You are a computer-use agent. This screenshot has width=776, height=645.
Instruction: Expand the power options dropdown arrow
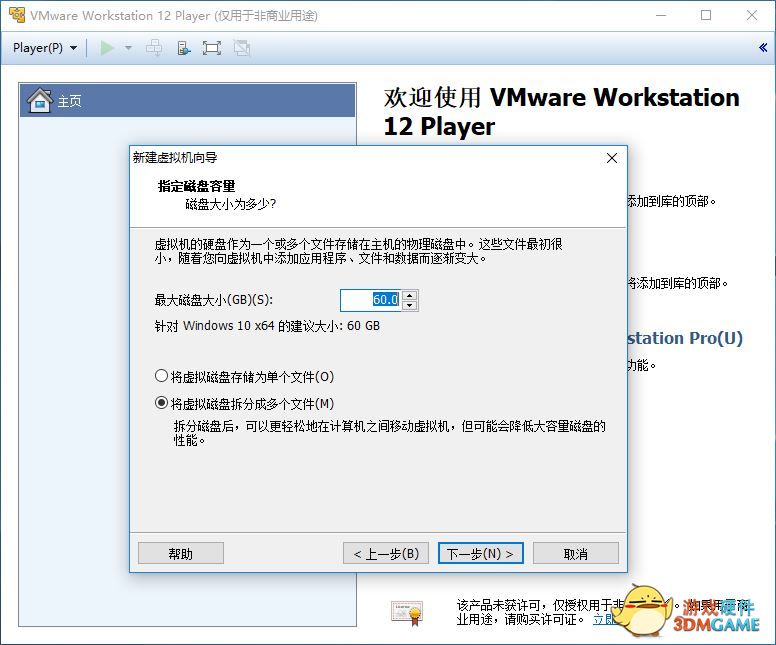[x=128, y=48]
